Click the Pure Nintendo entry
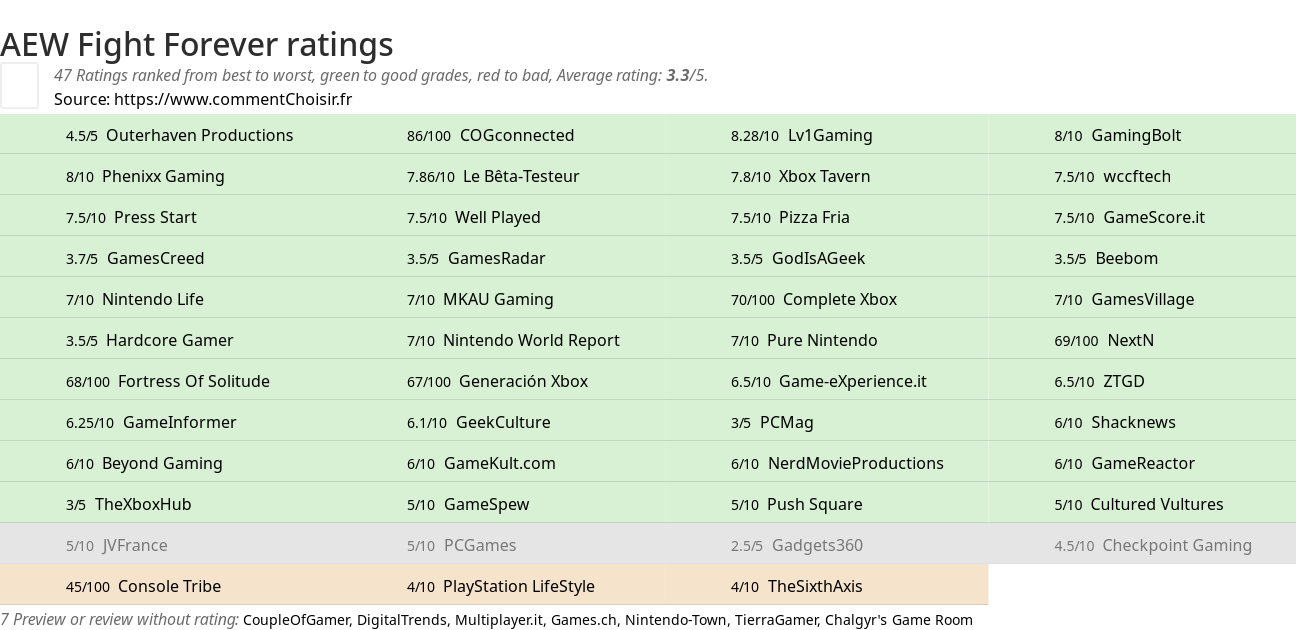Screen dimensions: 1296x630 (x=804, y=340)
